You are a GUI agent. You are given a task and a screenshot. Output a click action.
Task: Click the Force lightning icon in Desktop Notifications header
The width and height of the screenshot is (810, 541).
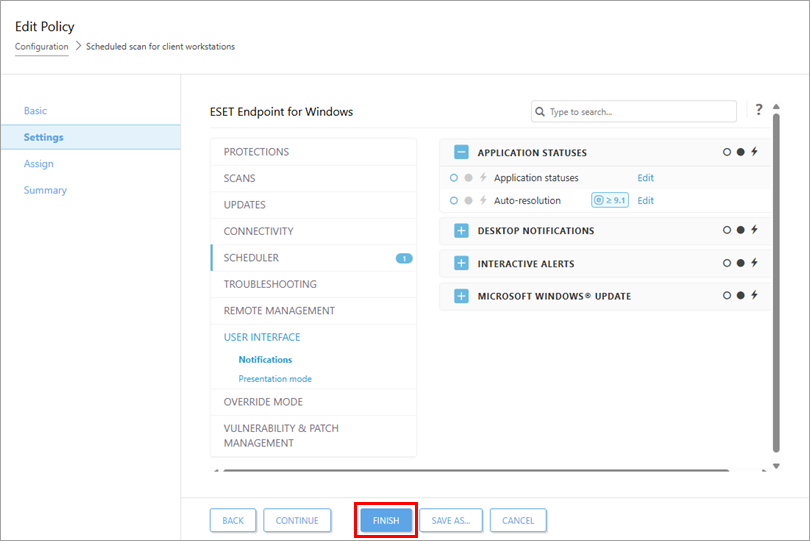point(754,230)
